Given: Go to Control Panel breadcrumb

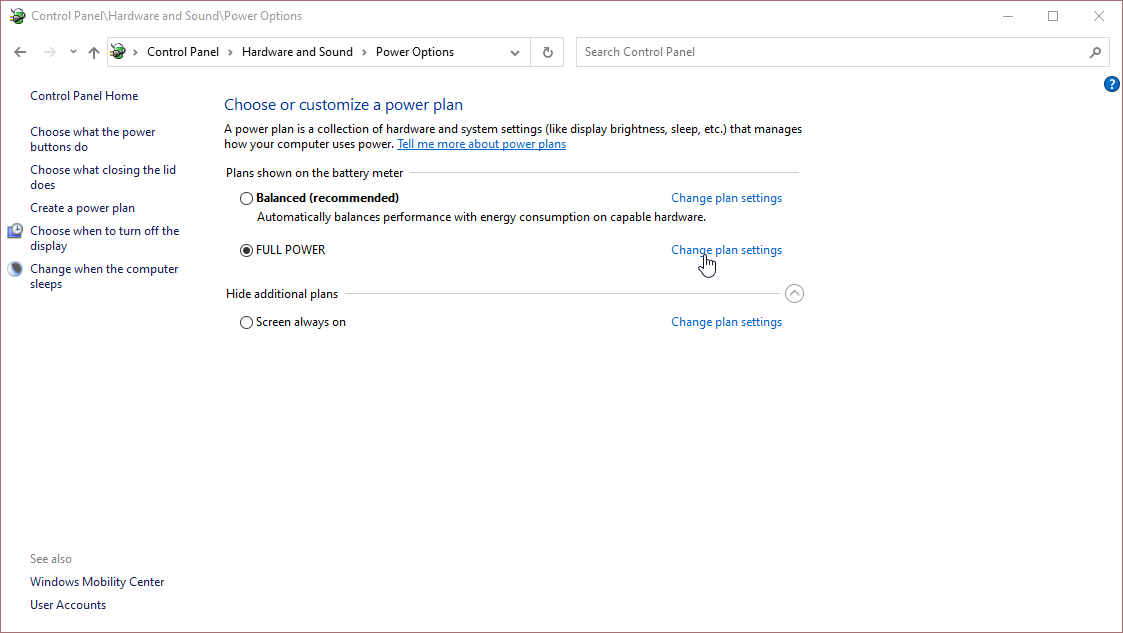Looking at the screenshot, I should pyautogui.click(x=184, y=52).
